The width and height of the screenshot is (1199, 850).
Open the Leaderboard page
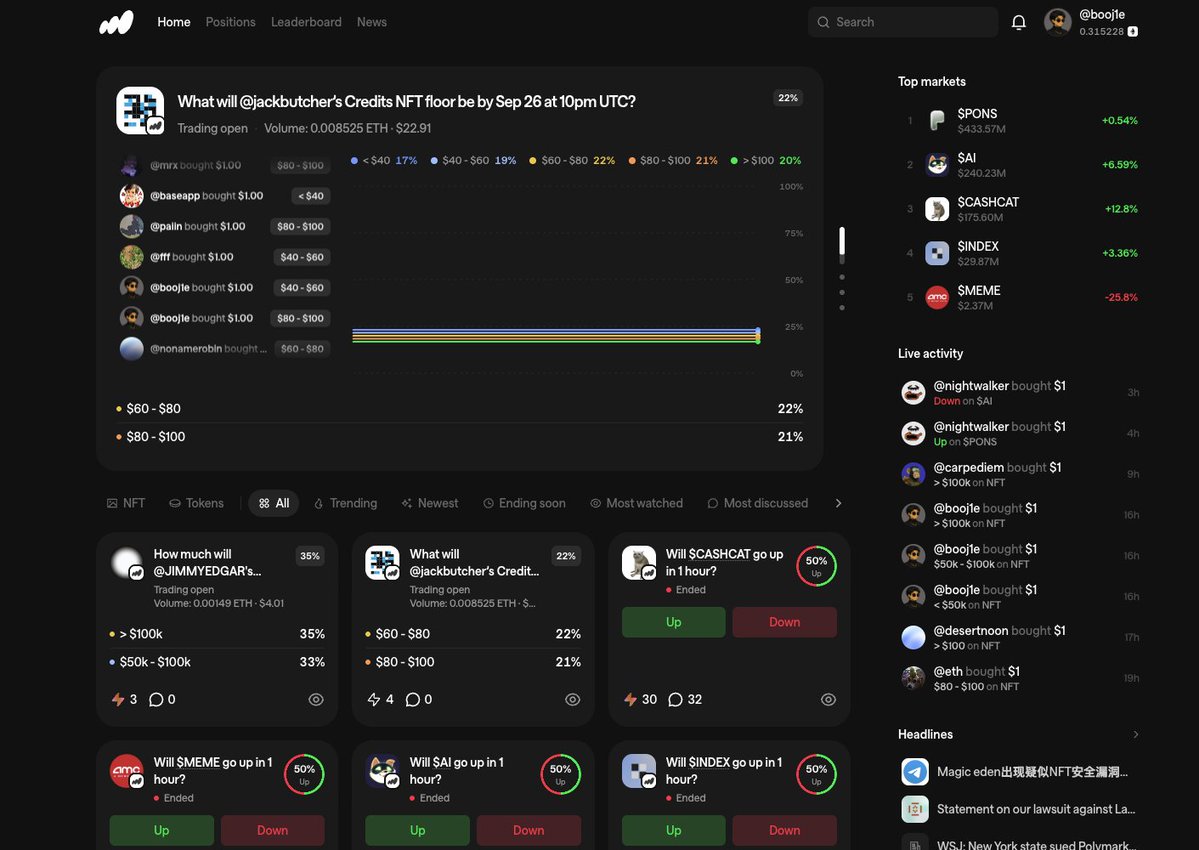click(306, 22)
